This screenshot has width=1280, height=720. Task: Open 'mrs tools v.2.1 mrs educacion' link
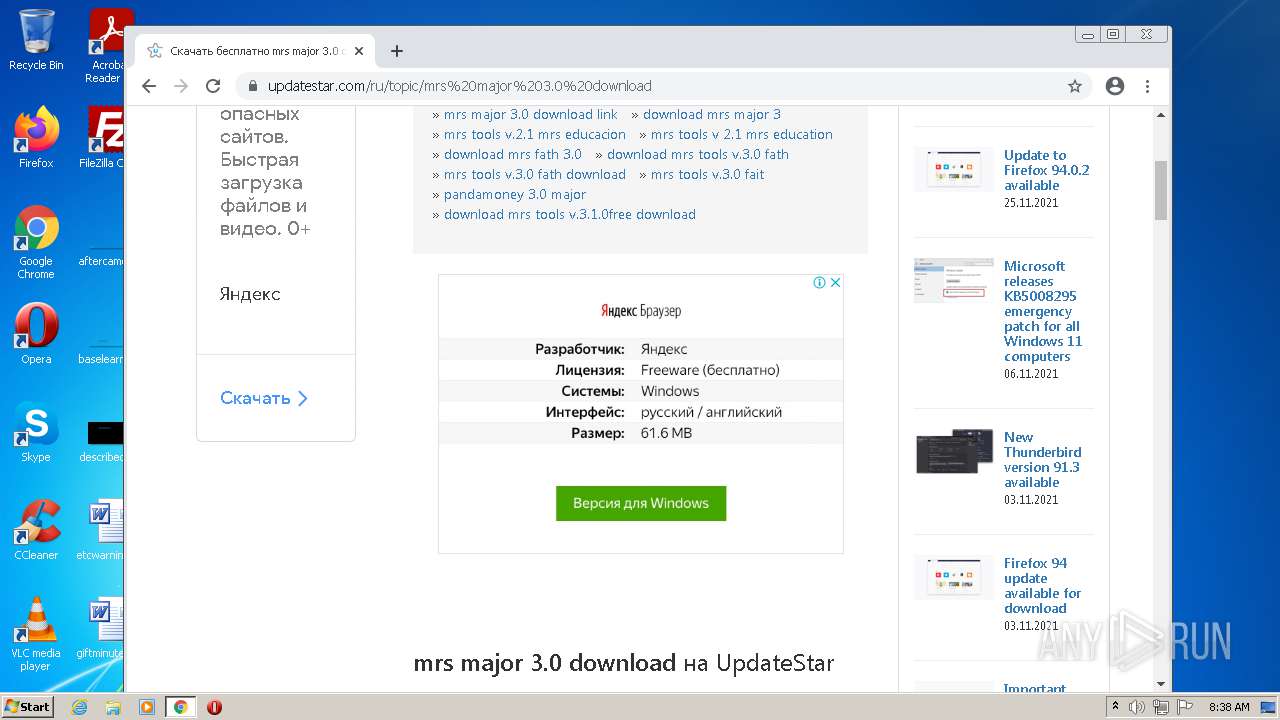[x=535, y=134]
